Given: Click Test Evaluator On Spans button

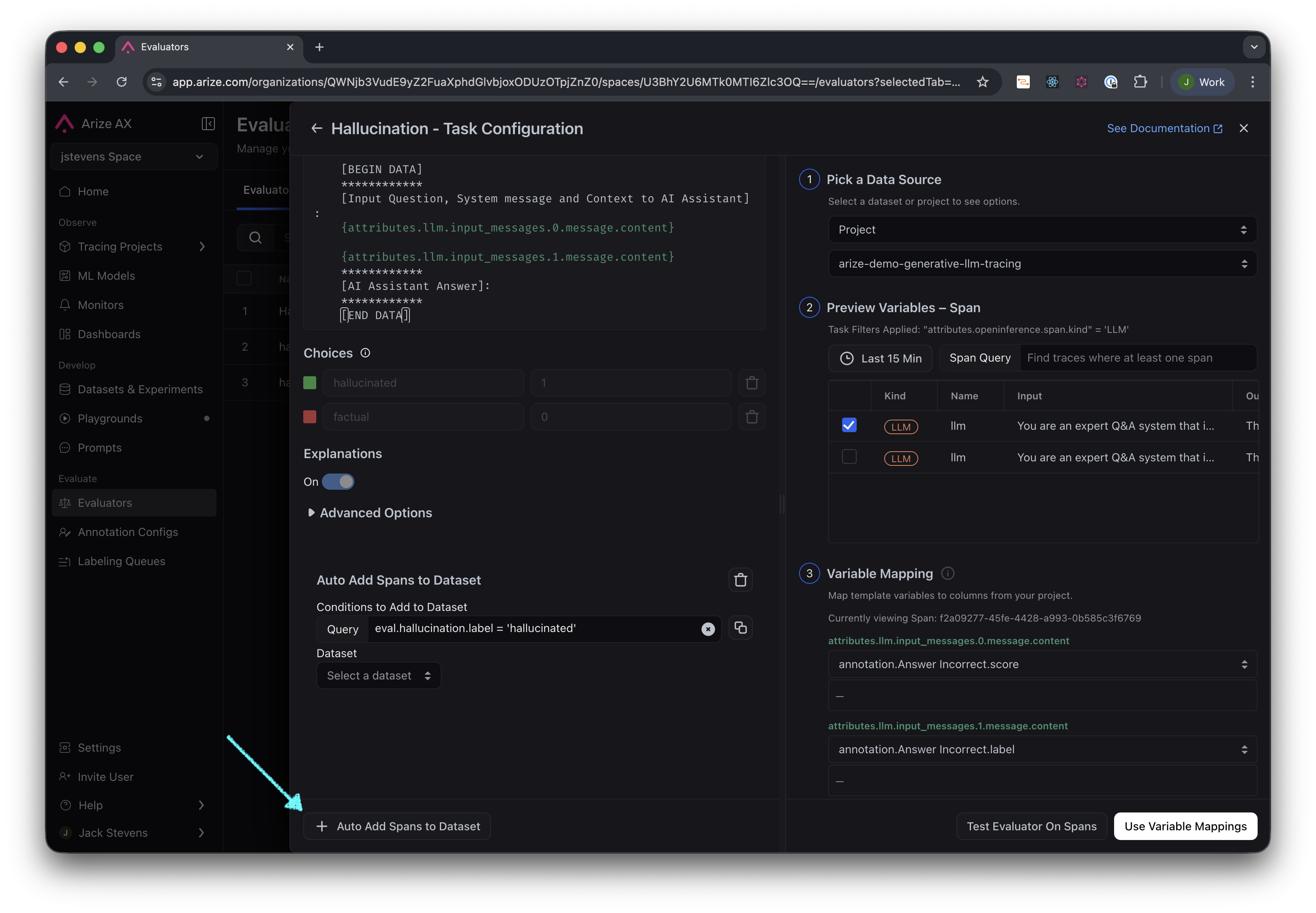Looking at the screenshot, I should tap(1031, 826).
